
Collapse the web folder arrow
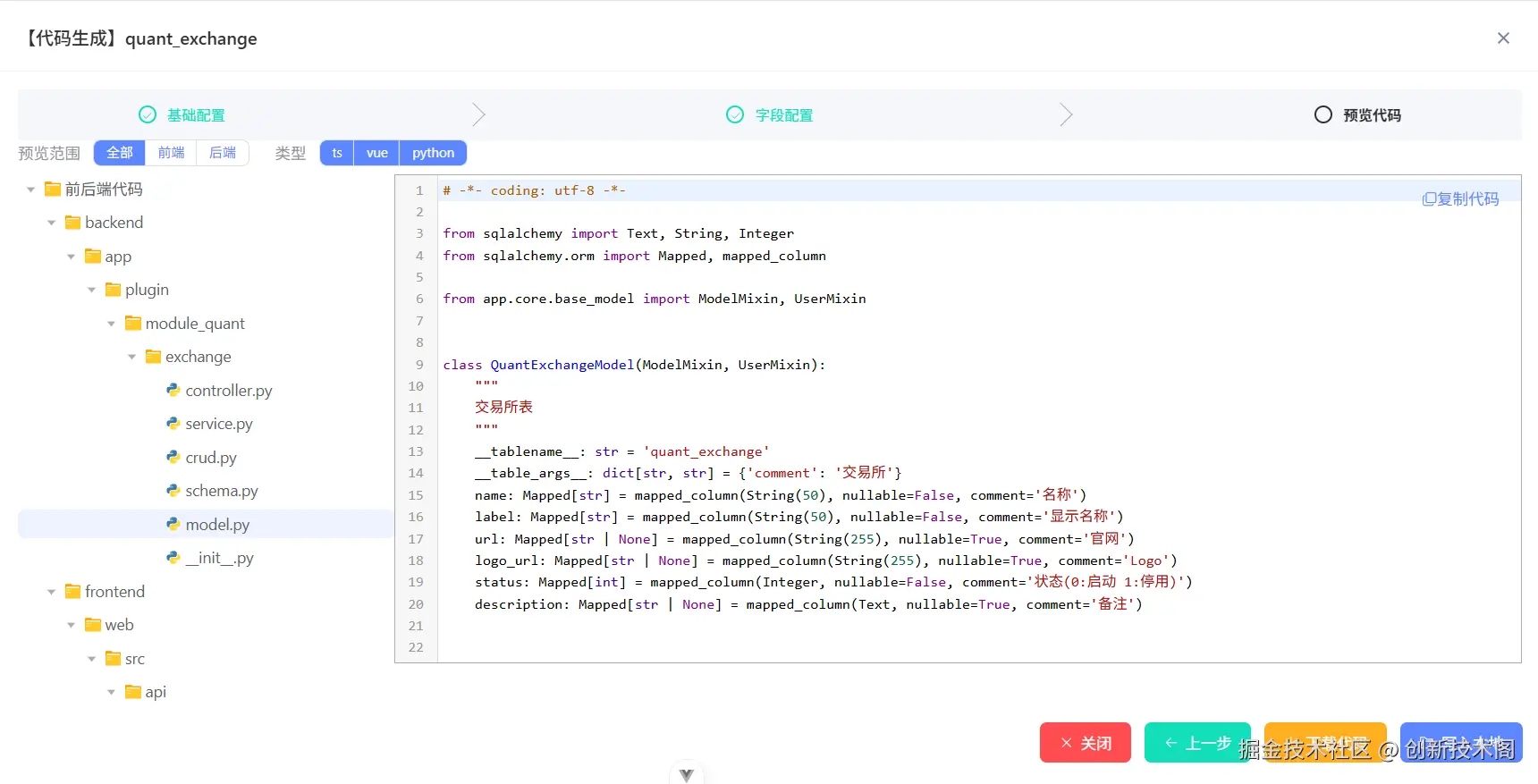click(72, 625)
